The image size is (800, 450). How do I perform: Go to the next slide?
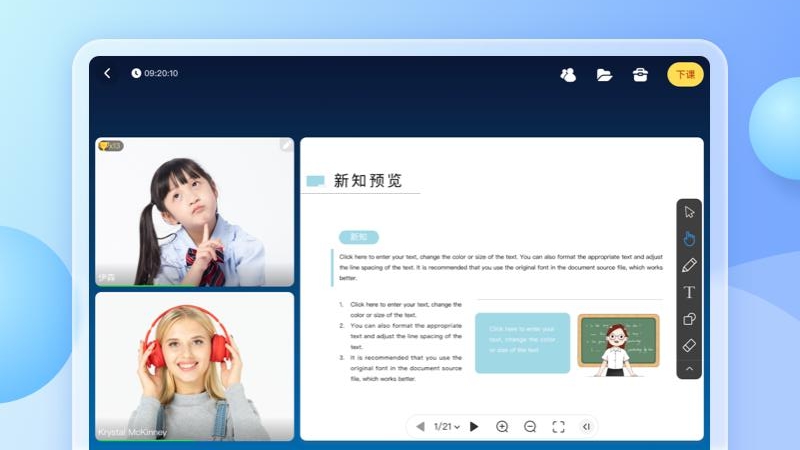tap(474, 426)
